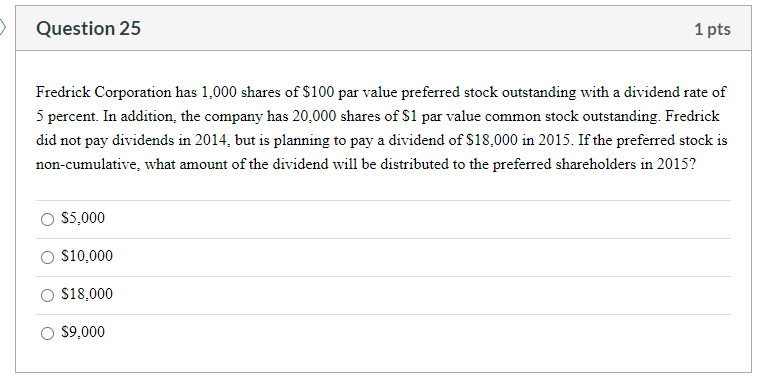Click the word "non-cumulative" in the question
The image size is (759, 378).
click(x=88, y=165)
